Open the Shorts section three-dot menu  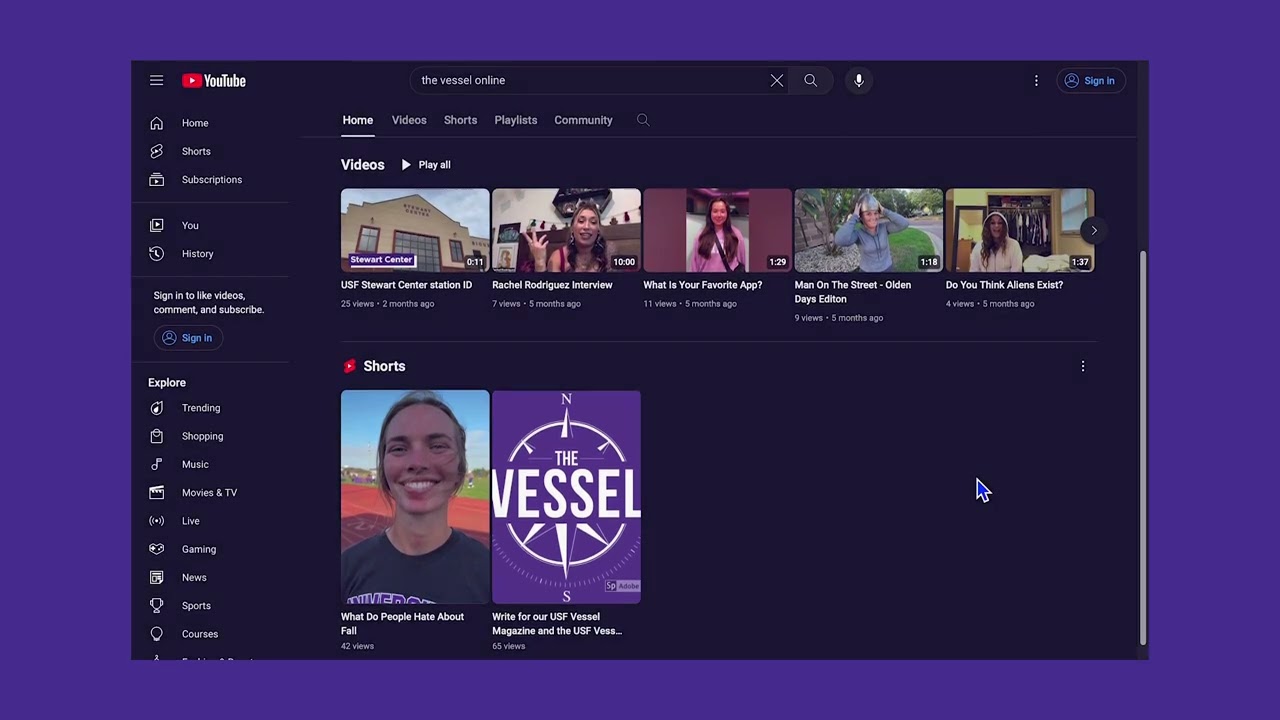[x=1082, y=366]
